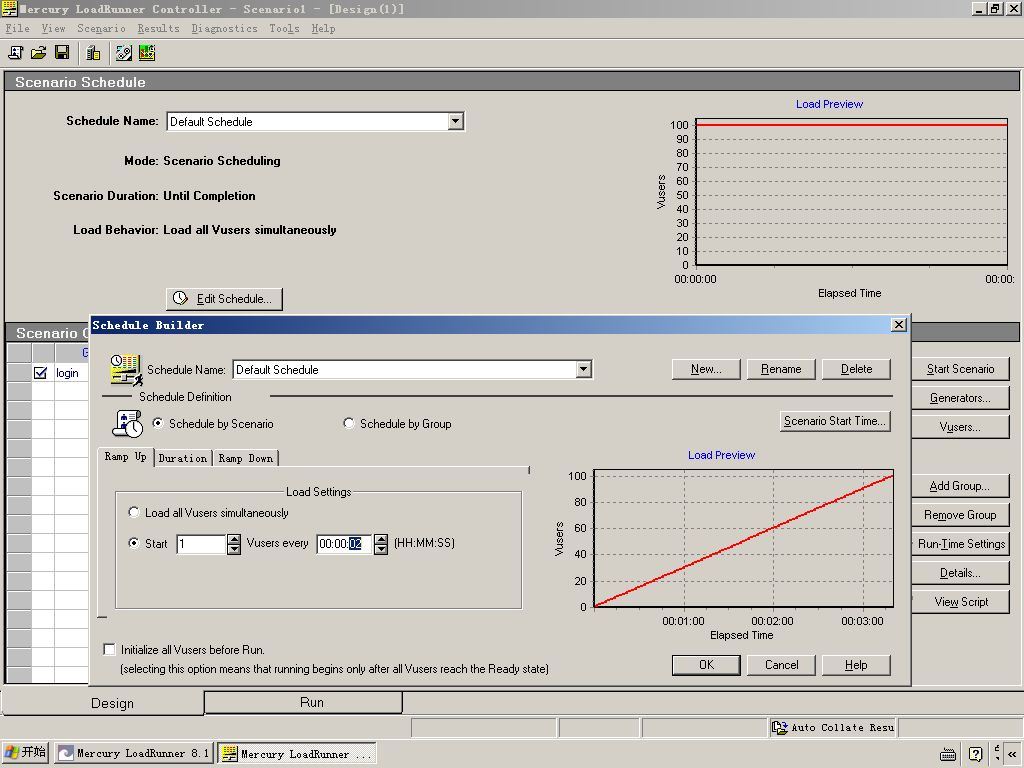
Task: Click the New Scenario toolbar icon
Action: tap(15, 53)
